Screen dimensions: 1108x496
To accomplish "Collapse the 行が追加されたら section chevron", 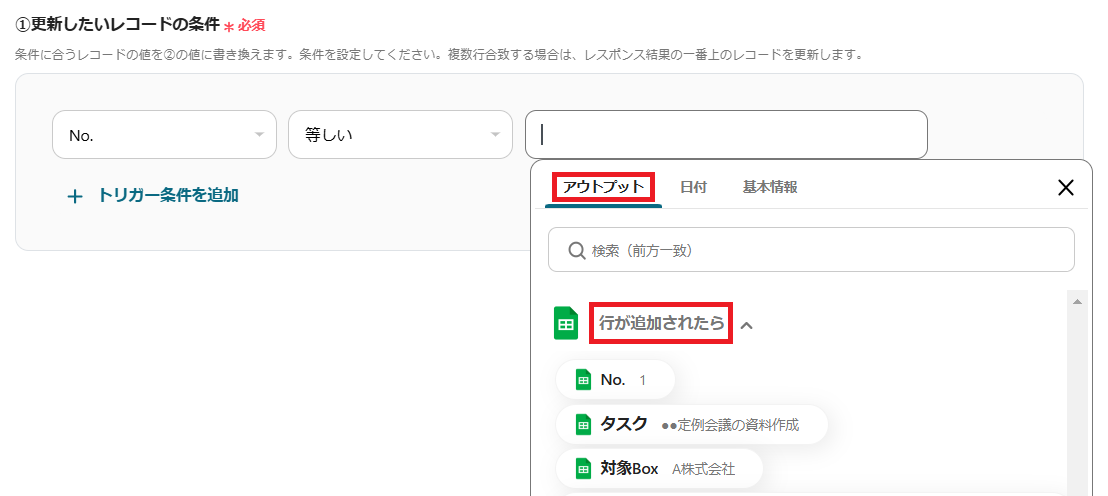I will [x=746, y=325].
